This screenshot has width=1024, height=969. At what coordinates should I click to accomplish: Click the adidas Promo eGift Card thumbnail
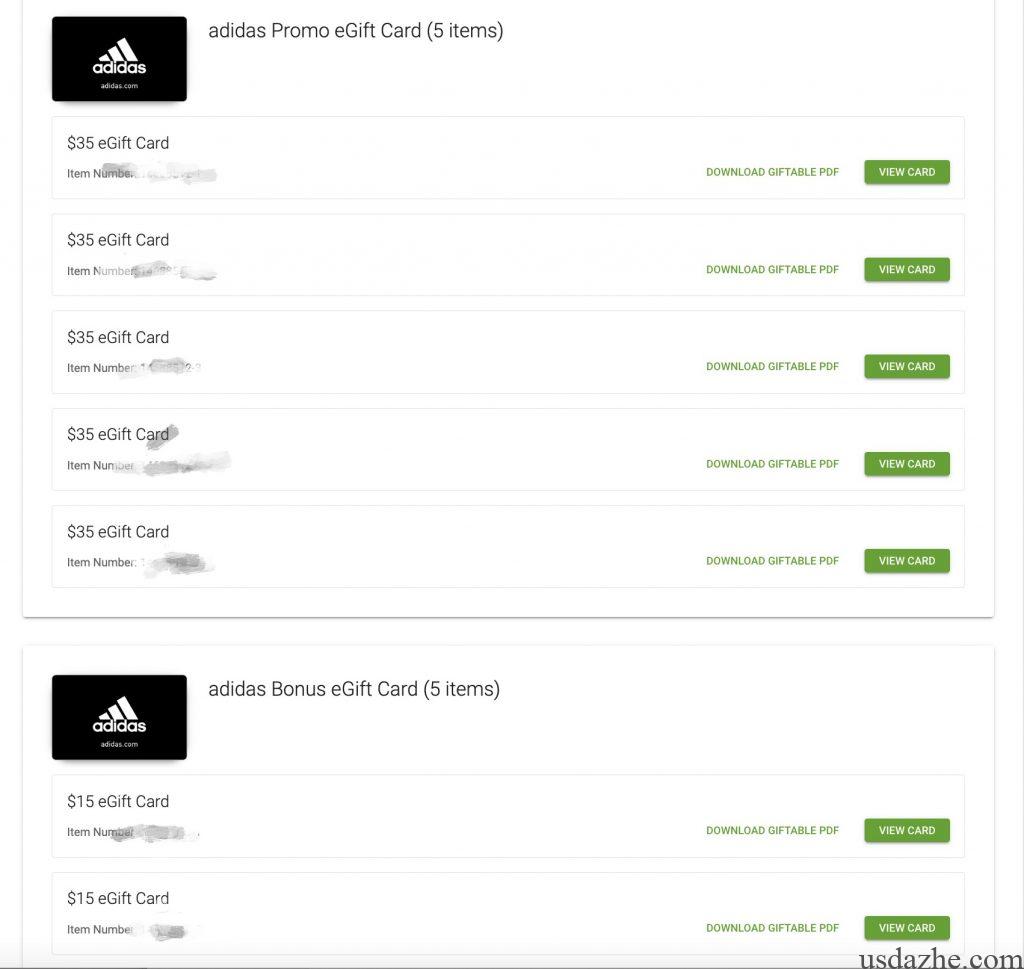[119, 59]
